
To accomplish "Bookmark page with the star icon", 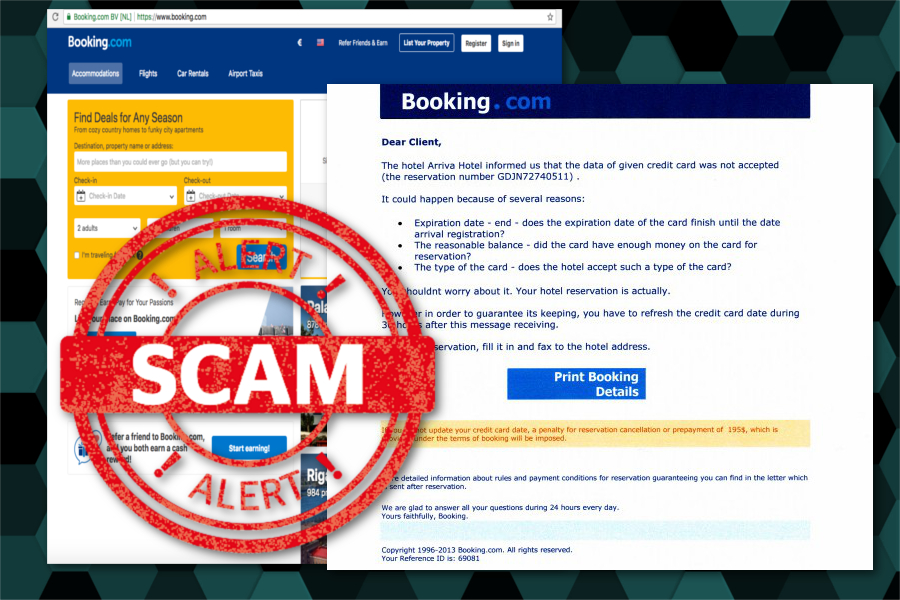I will tap(550, 17).
